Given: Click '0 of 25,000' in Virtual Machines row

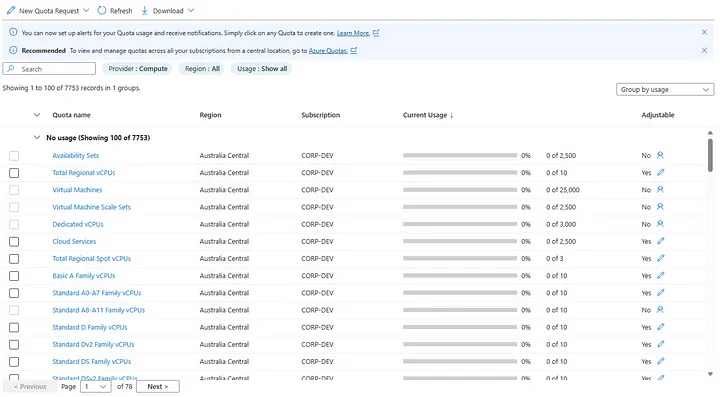Looking at the screenshot, I should [562, 190].
